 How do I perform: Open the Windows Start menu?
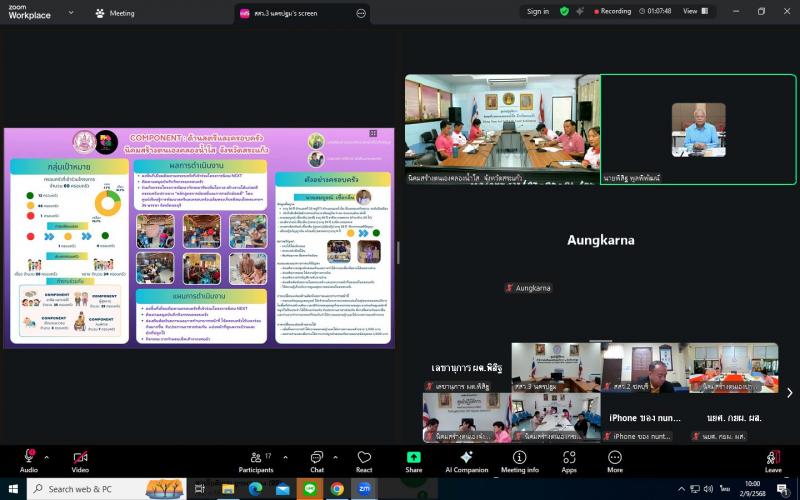[x=13, y=489]
